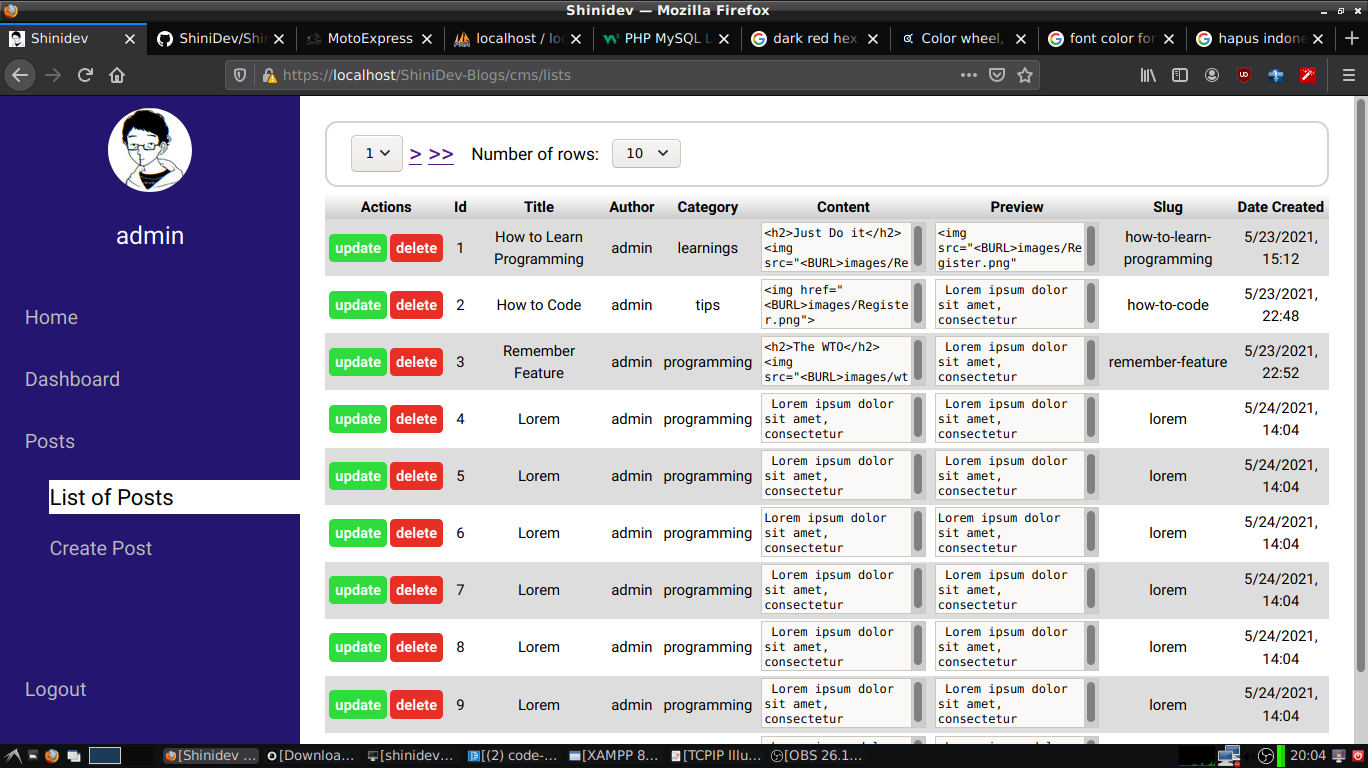Update post with Id 5
This screenshot has width=1368, height=768.
click(358, 476)
